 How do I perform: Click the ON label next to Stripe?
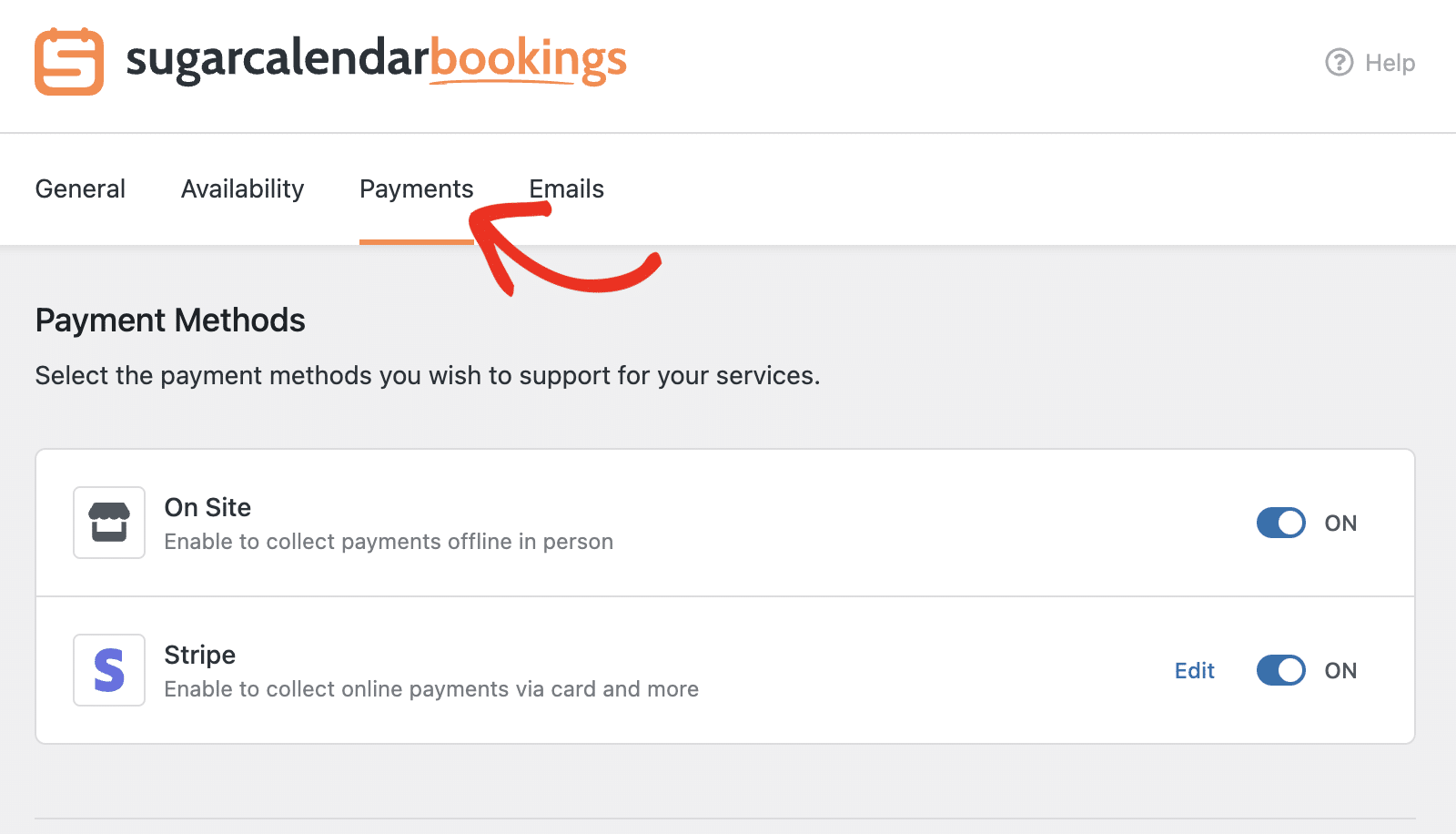(1340, 670)
